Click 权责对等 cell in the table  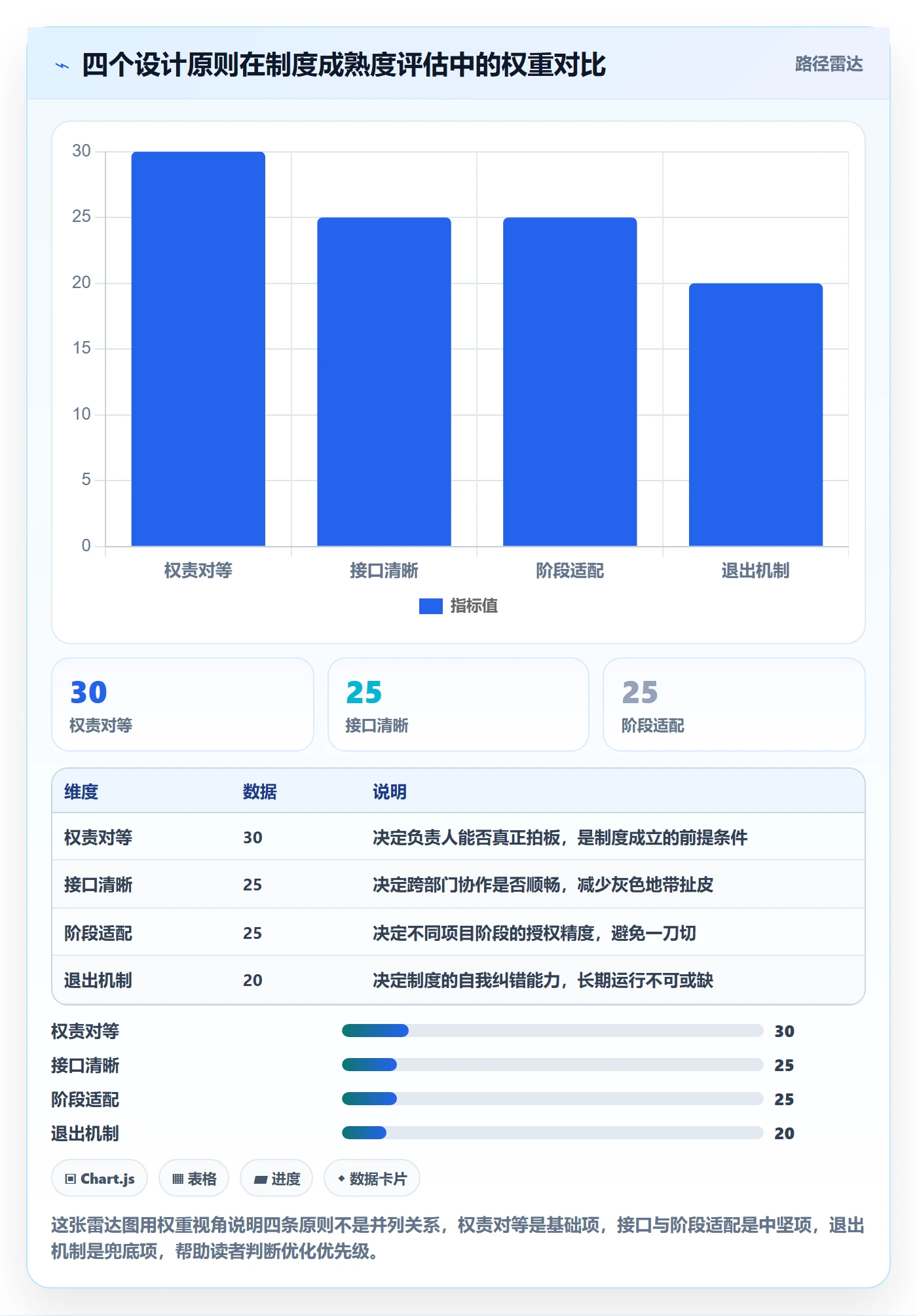pos(98,837)
